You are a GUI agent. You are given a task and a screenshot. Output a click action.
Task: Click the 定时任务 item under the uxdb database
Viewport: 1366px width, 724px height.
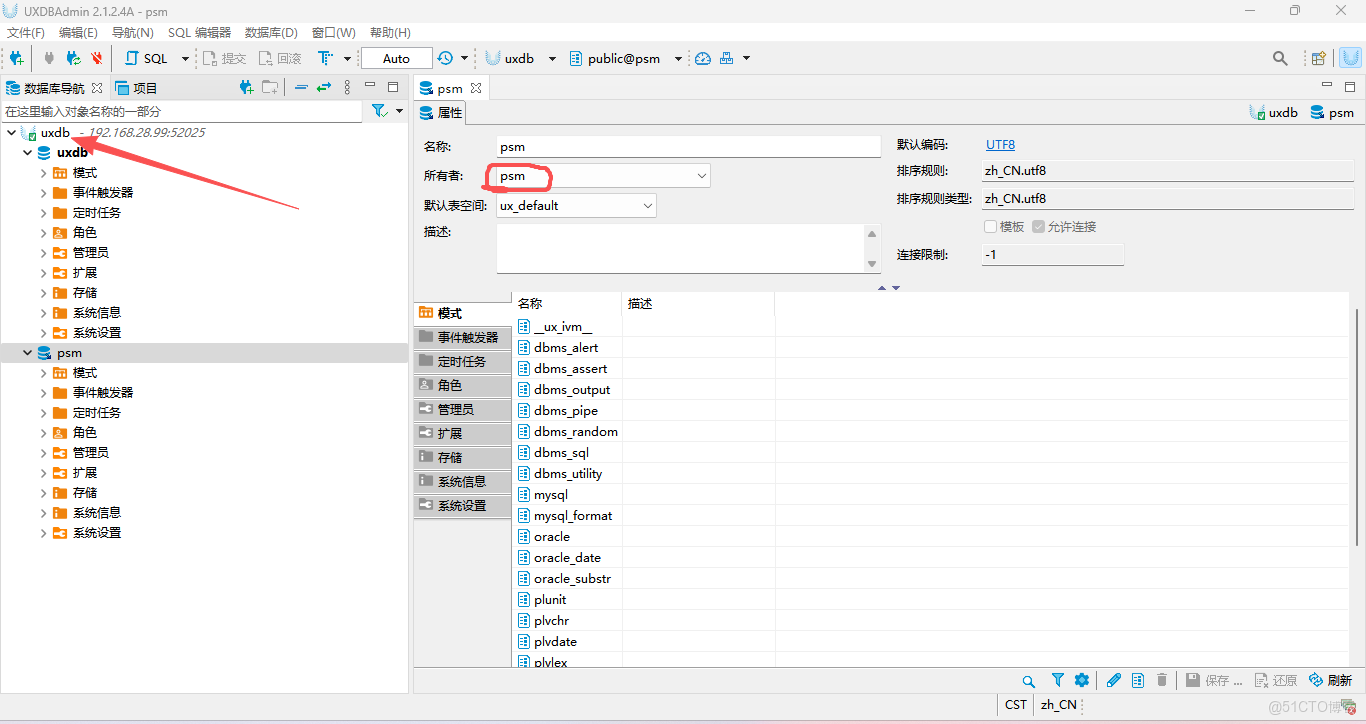97,213
